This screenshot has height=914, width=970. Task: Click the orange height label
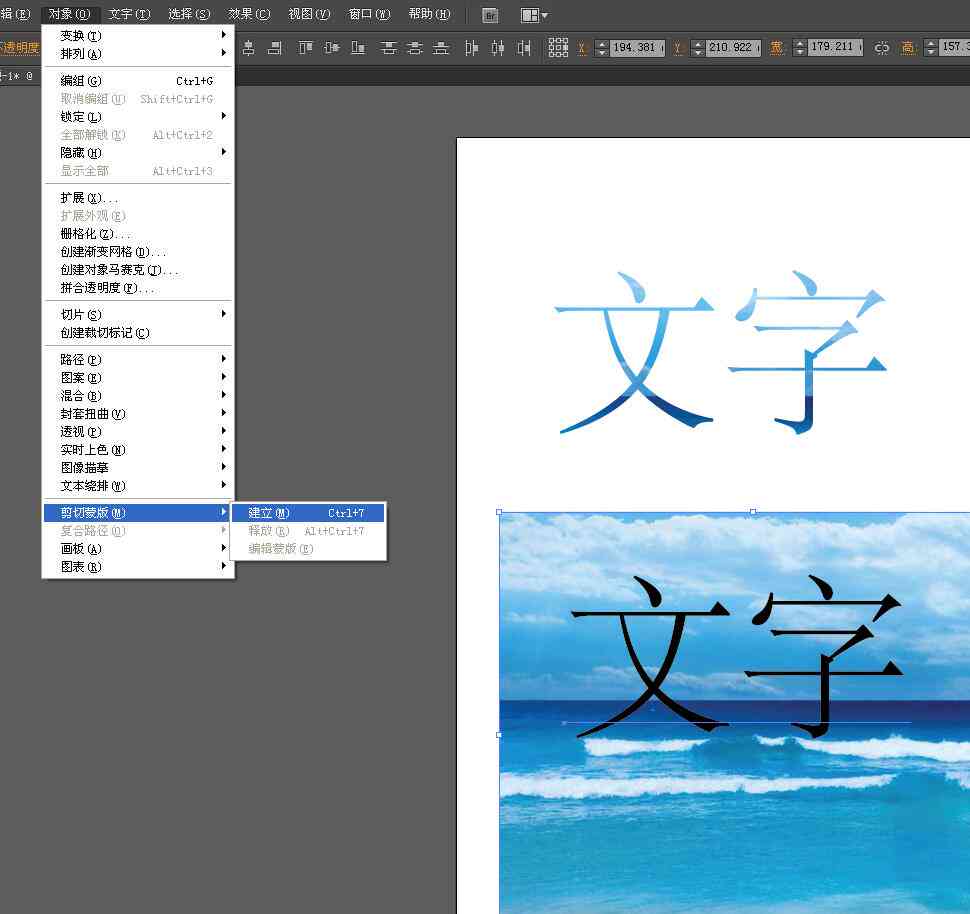(x=908, y=48)
